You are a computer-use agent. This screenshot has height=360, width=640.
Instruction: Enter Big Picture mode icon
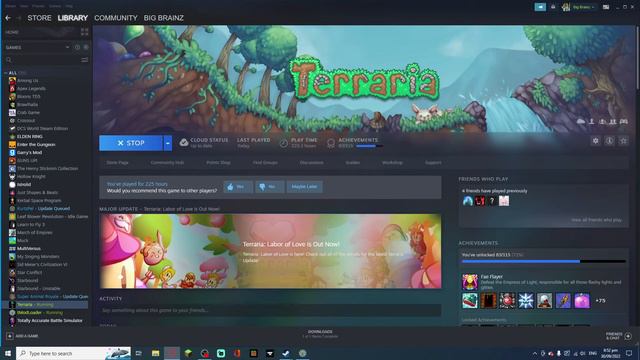(x=606, y=7)
